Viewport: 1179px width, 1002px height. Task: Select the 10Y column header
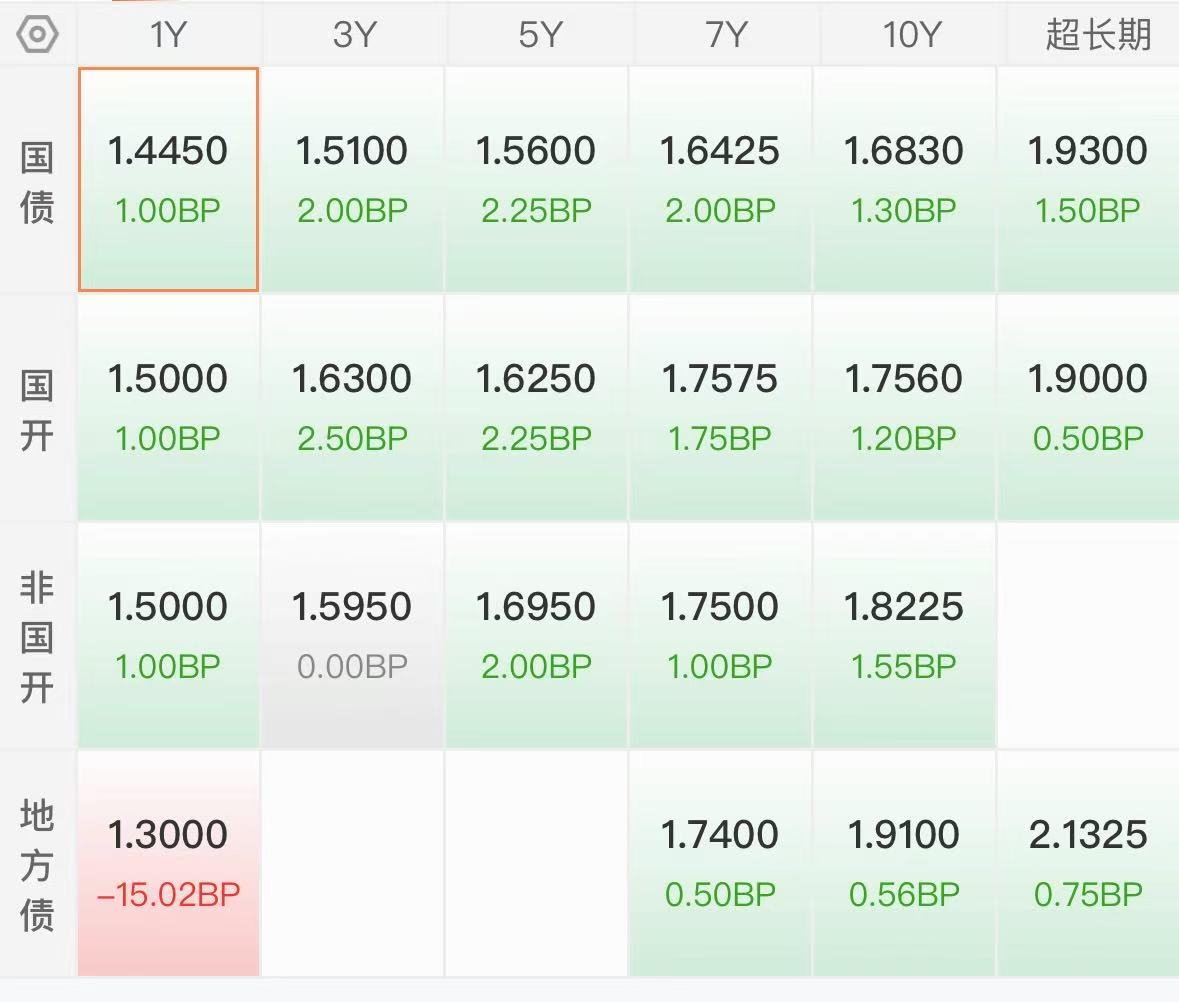(x=911, y=35)
